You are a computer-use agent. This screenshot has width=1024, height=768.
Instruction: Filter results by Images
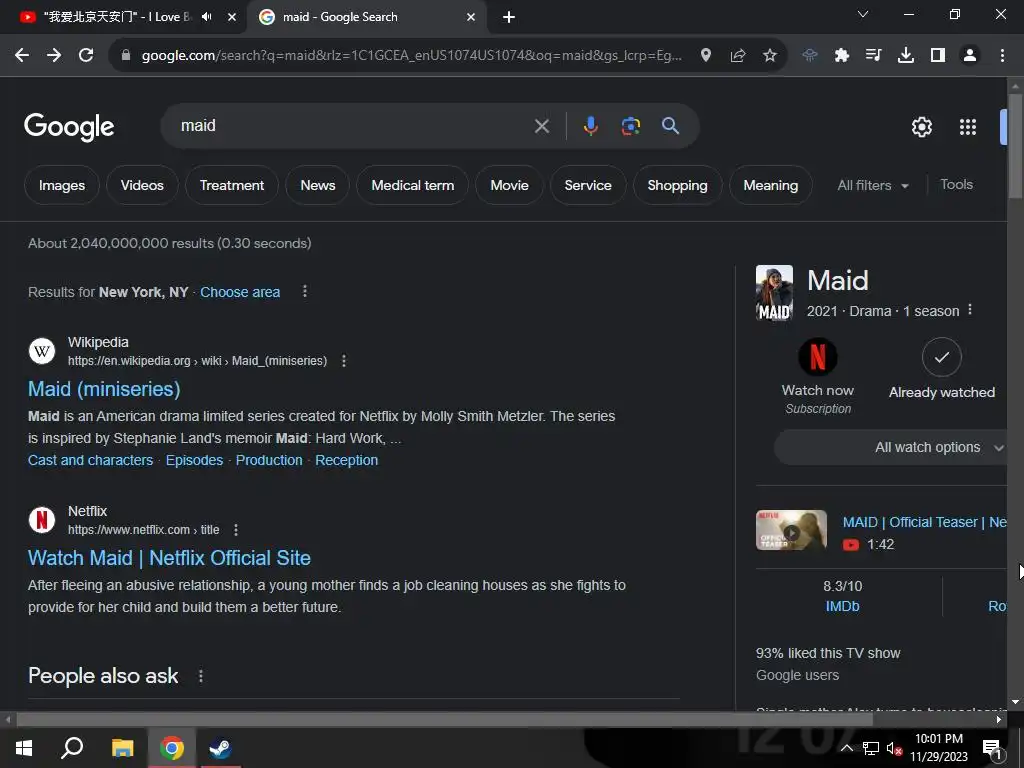click(x=62, y=185)
